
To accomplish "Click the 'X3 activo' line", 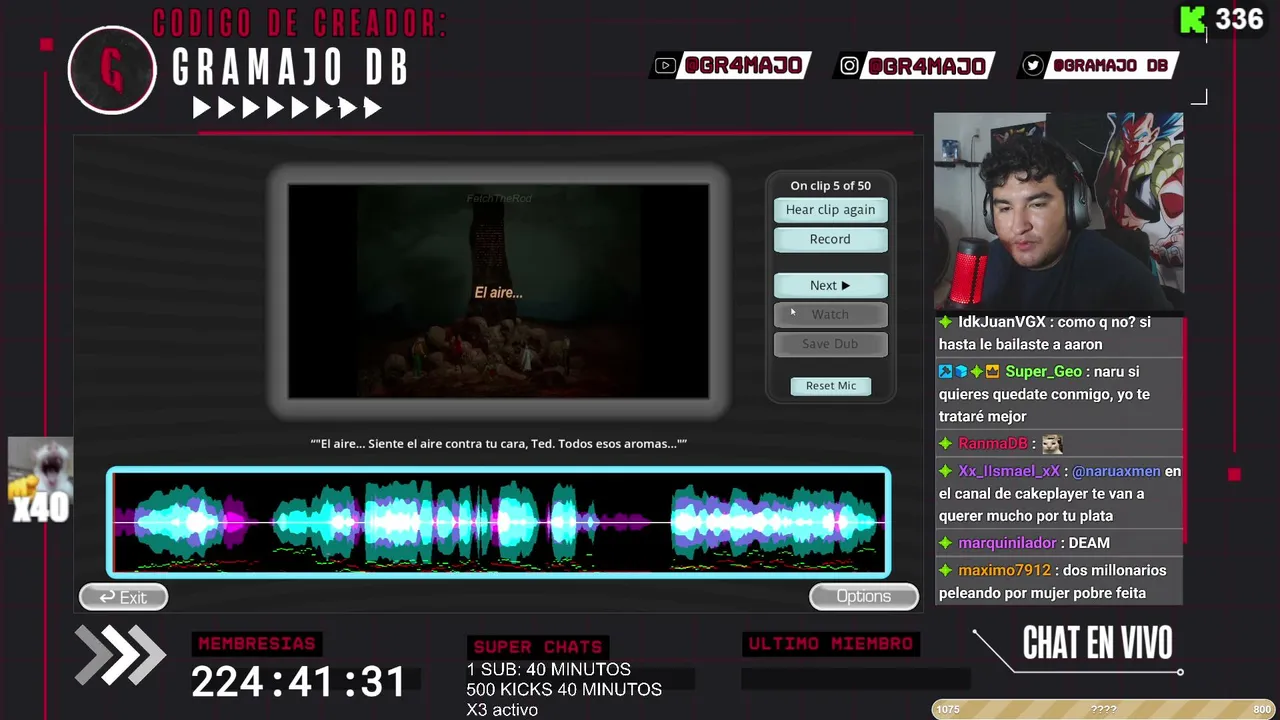I will click(x=502, y=710).
